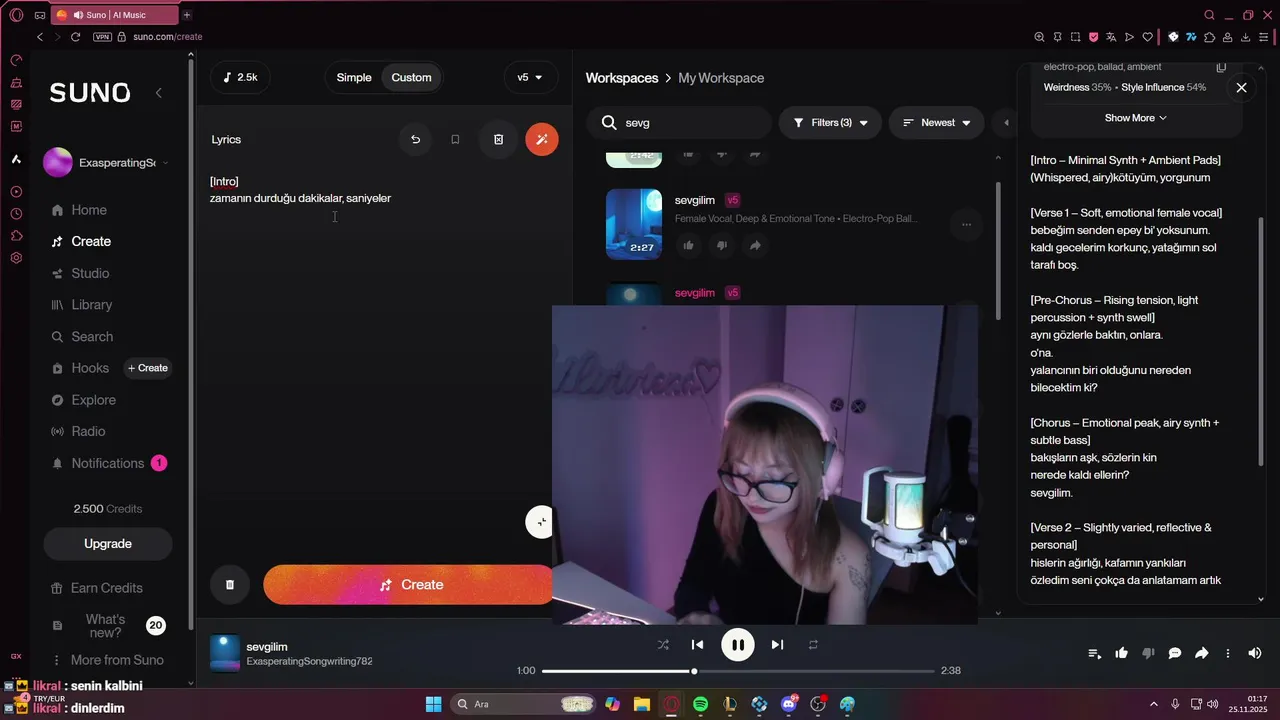Share the playing song from the player bar
The width and height of the screenshot is (1280, 720).
pos(1201,653)
